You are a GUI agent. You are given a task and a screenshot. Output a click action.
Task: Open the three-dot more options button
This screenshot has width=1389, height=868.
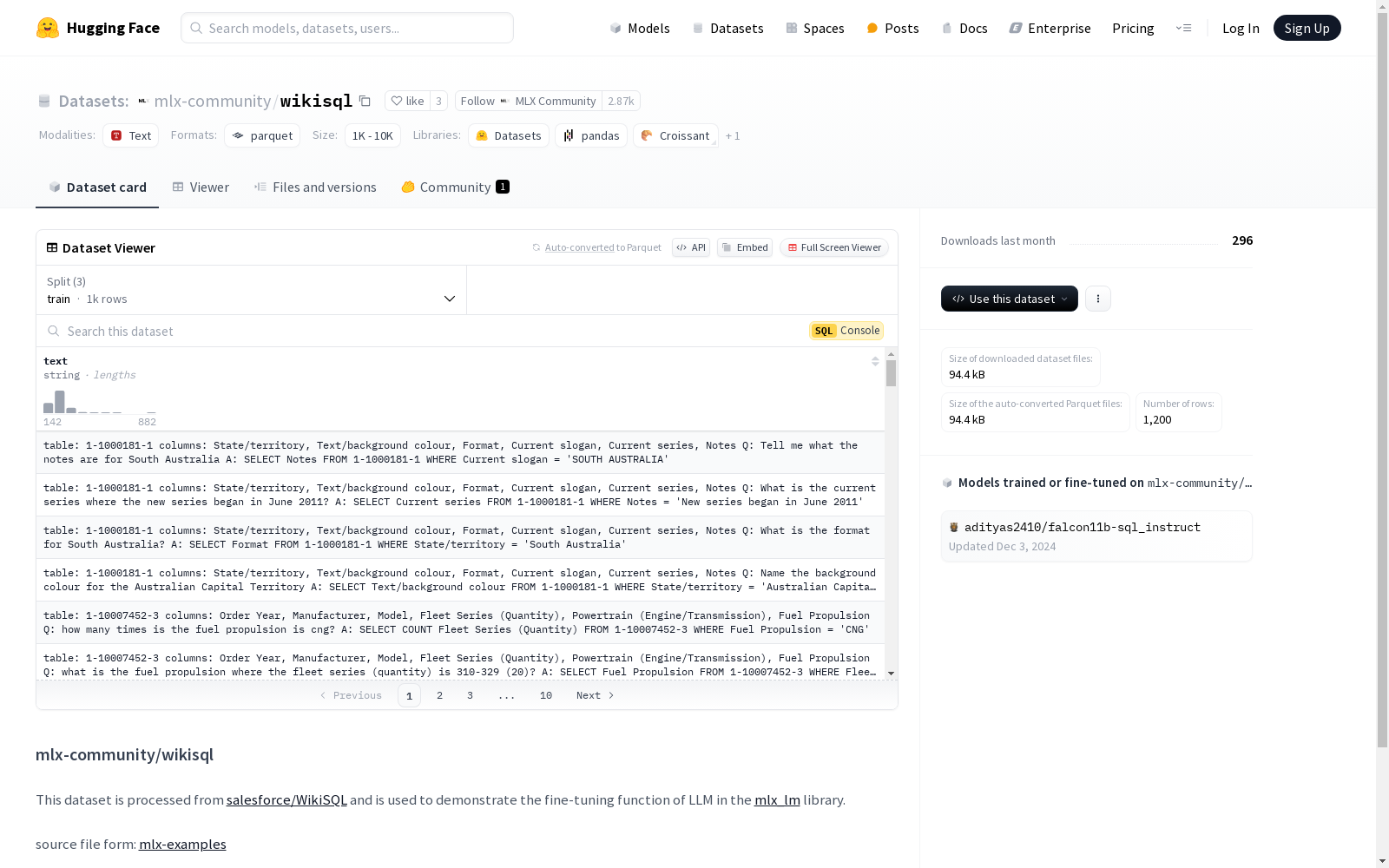[x=1098, y=299]
